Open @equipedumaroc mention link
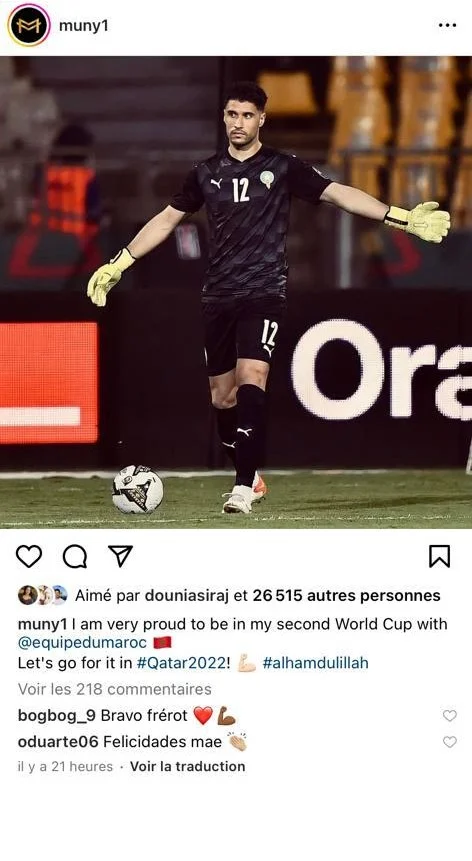This screenshot has width=472, height=861. tap(82, 643)
